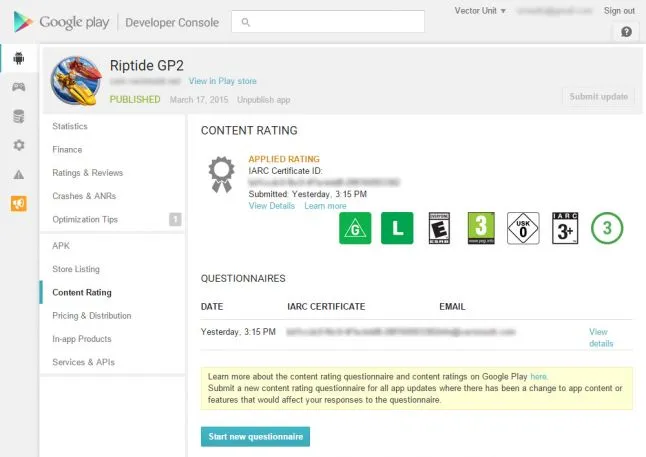Click View Details under applied rating
Screen dimensions: 646x457
[x=272, y=206]
